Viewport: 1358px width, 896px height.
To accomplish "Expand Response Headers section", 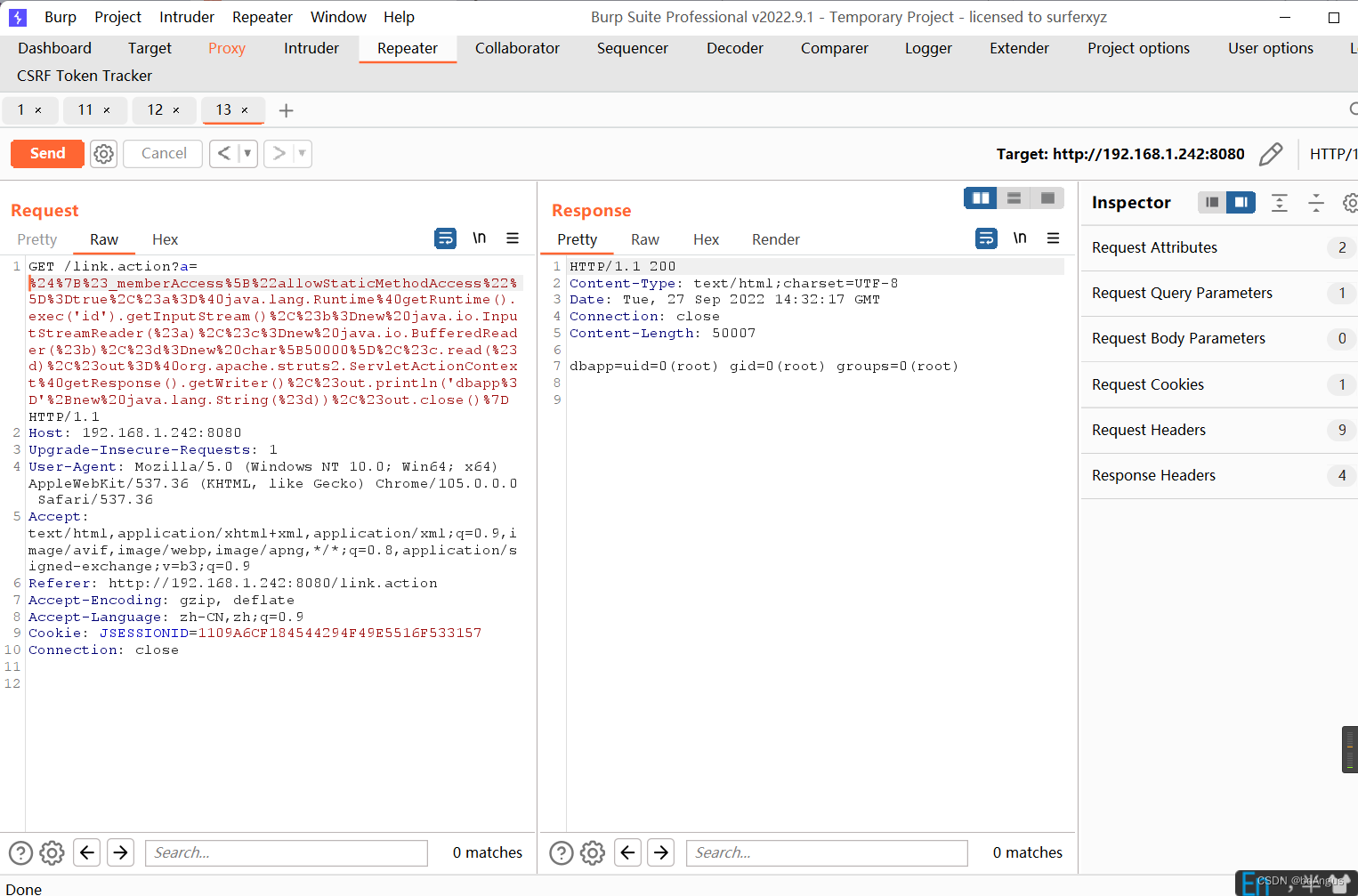I will click(x=1219, y=475).
